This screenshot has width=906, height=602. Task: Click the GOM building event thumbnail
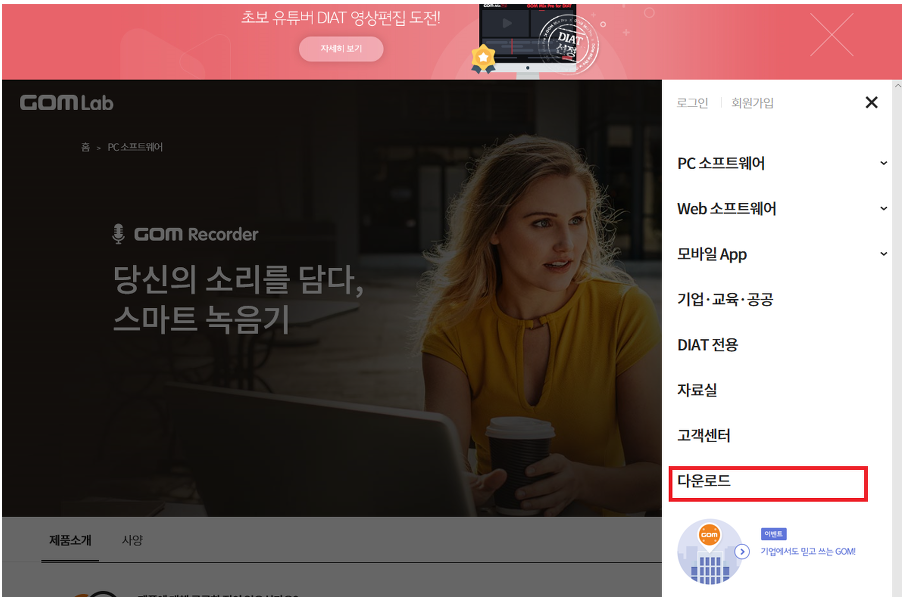coord(710,552)
